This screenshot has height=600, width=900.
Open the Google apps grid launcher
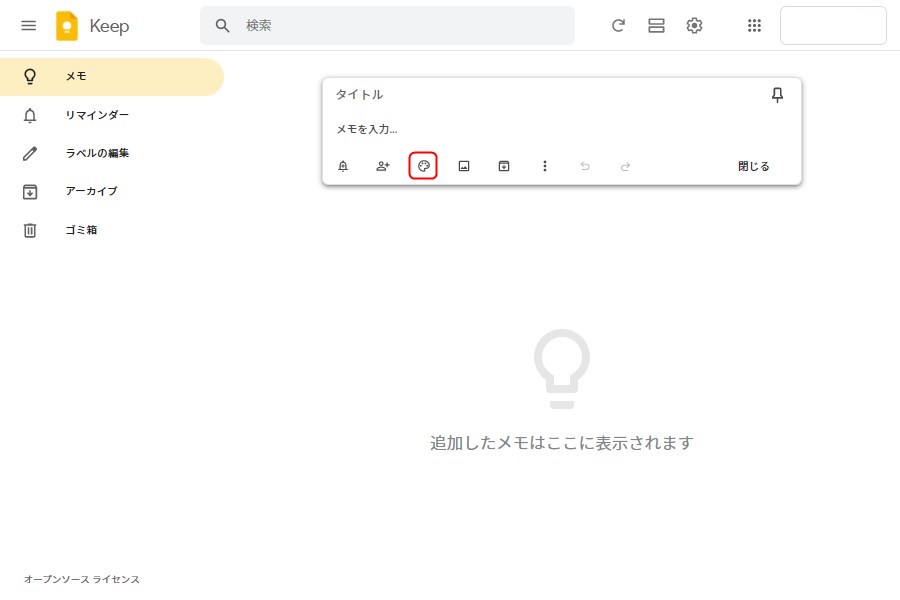coord(755,26)
